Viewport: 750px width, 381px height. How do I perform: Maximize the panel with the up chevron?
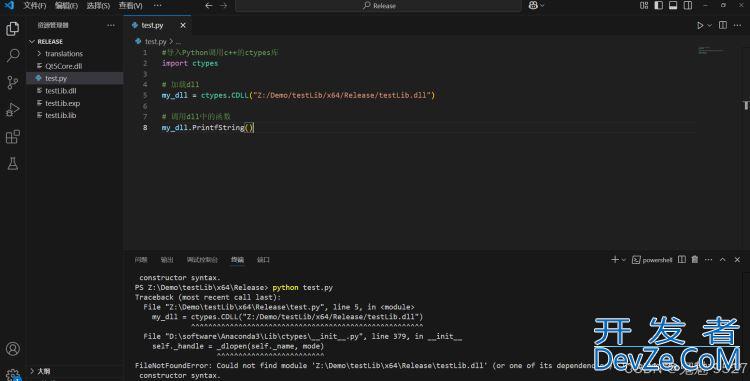click(723, 260)
